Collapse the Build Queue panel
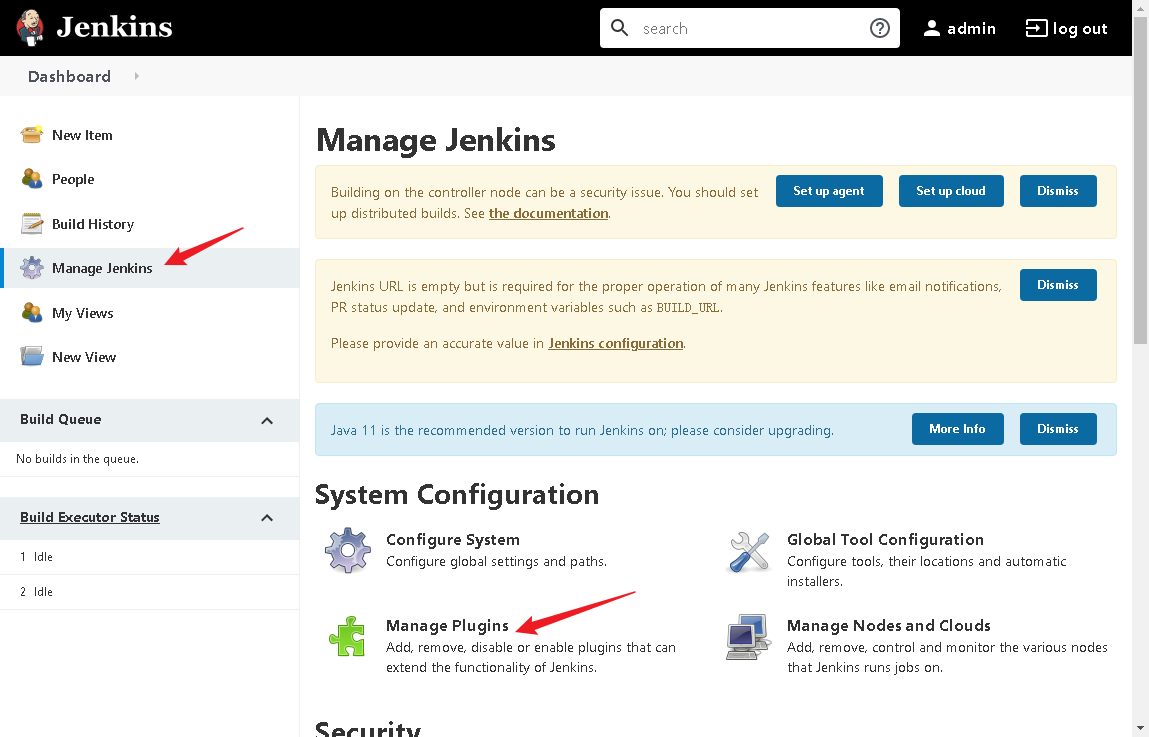1149x737 pixels. click(x=267, y=421)
